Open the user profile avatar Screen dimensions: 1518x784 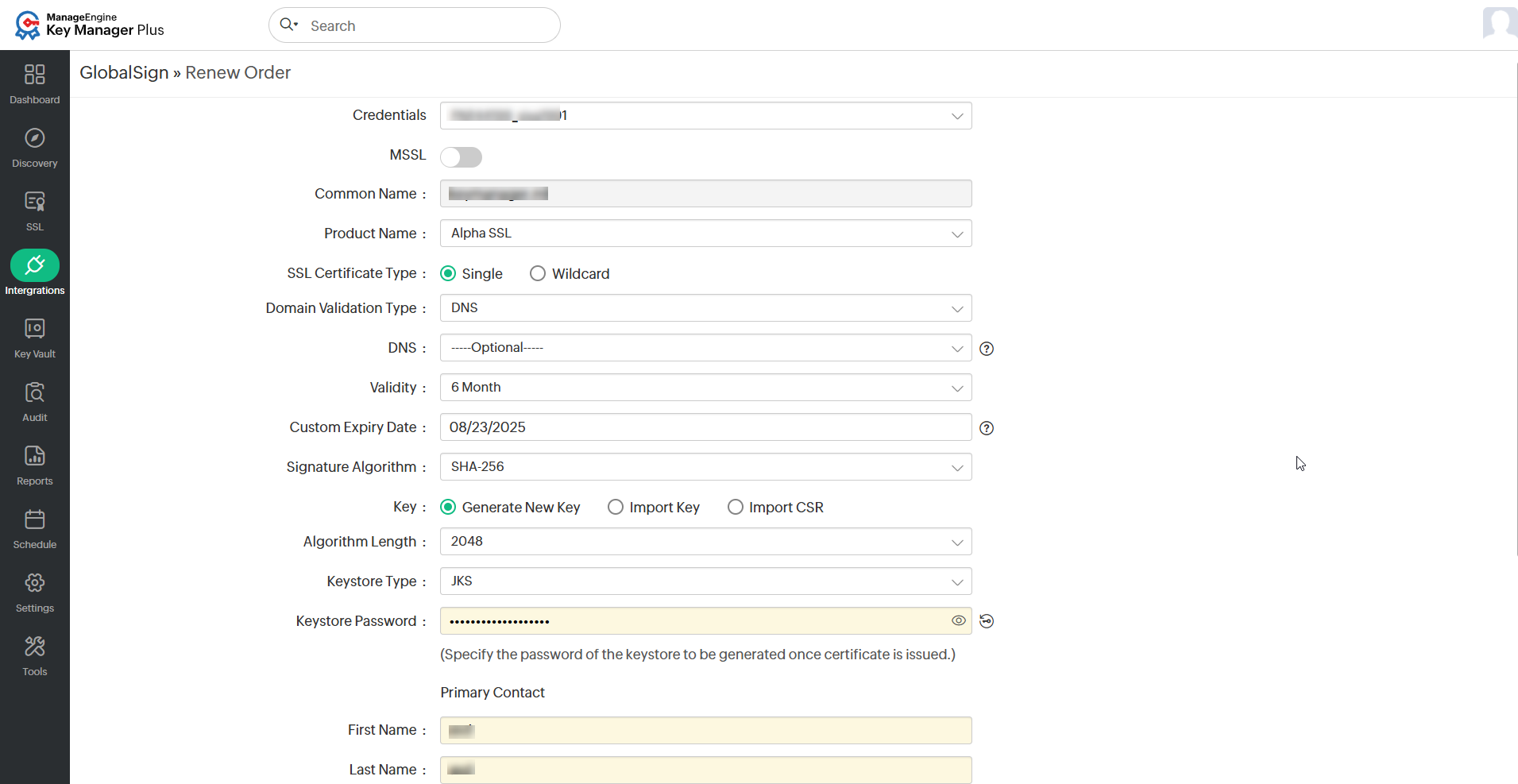(1500, 22)
